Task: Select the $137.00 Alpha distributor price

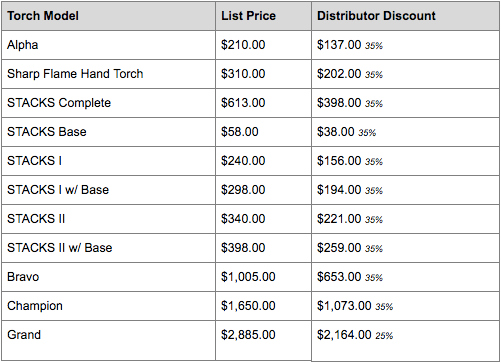Action: coord(339,45)
